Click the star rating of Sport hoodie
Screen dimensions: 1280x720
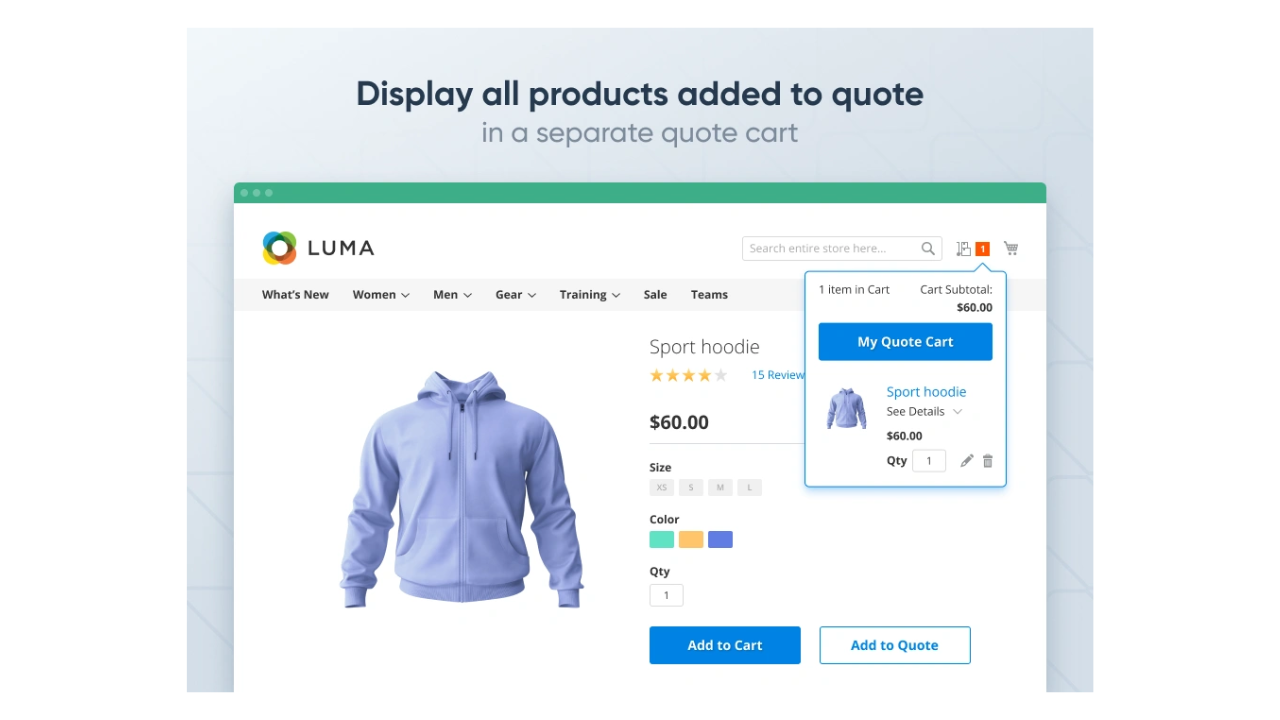point(689,375)
